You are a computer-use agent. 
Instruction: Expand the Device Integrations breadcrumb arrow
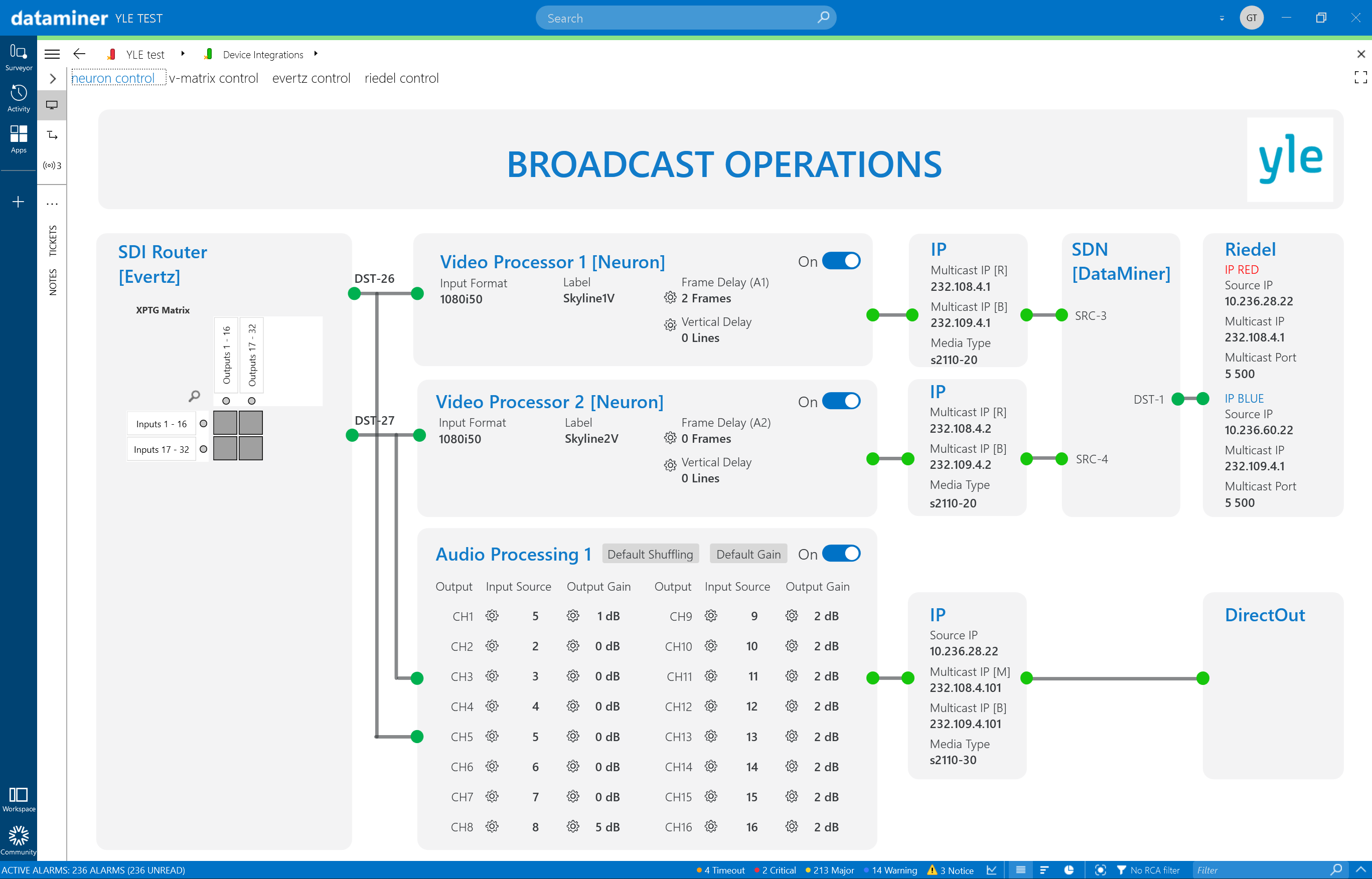316,54
